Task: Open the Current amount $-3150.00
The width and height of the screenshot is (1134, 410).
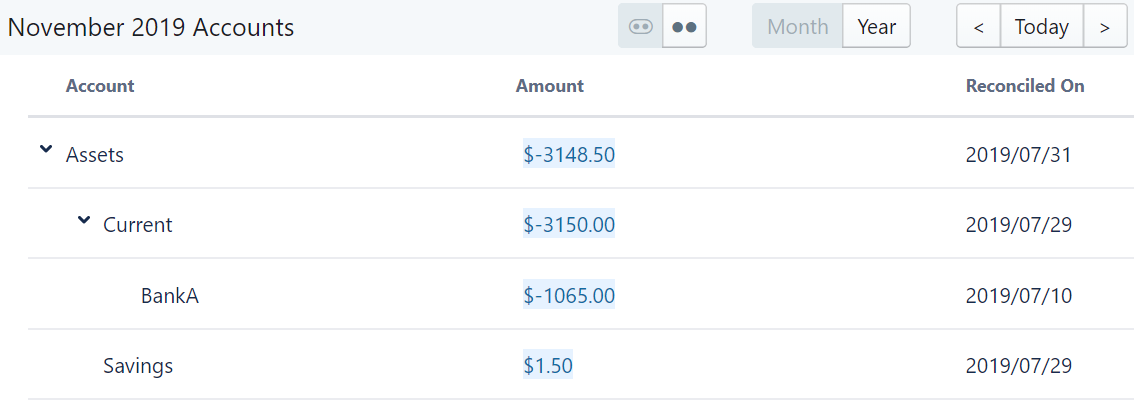Action: [569, 225]
